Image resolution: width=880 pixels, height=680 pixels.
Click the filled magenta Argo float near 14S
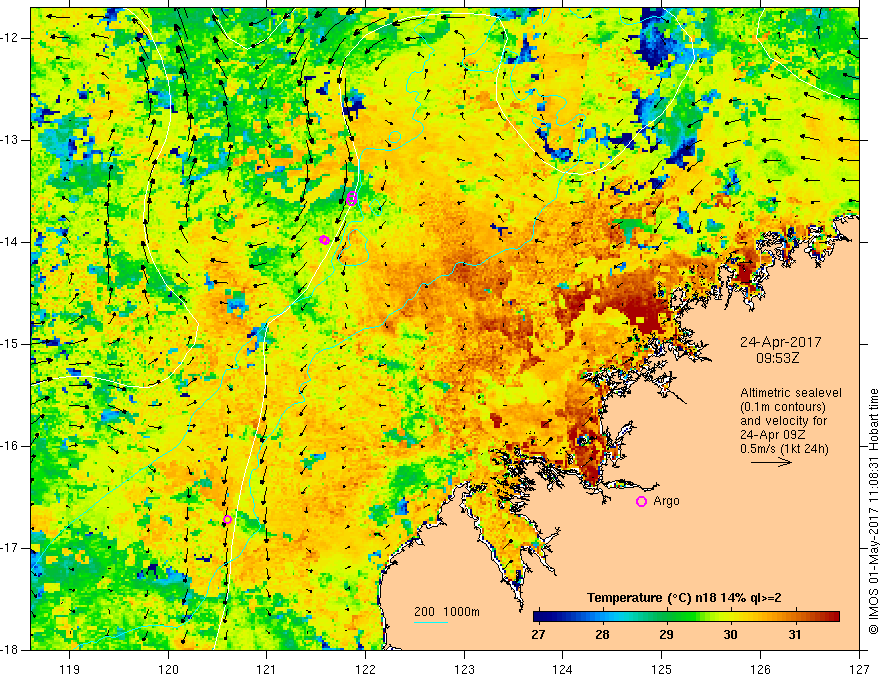324,240
